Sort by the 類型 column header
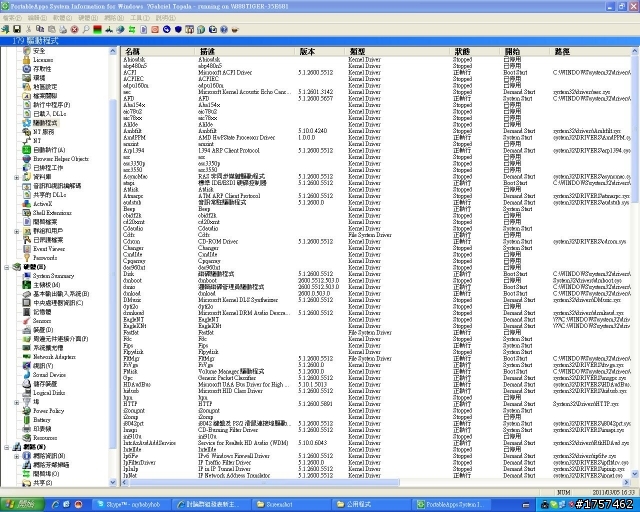 point(397,51)
